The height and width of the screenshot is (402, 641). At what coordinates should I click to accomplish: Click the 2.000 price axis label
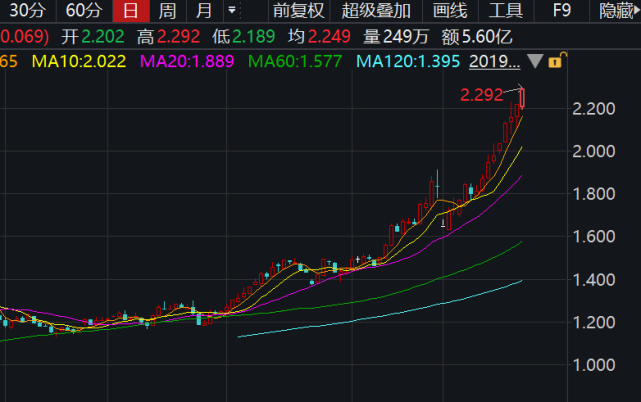594,152
